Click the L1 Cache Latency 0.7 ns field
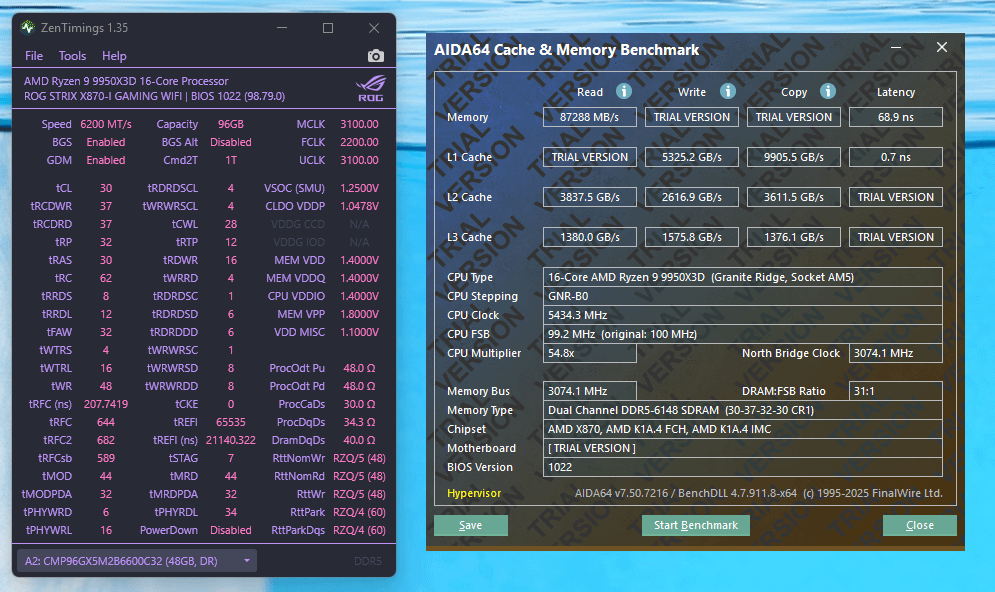The width and height of the screenshot is (995, 592). (895, 157)
